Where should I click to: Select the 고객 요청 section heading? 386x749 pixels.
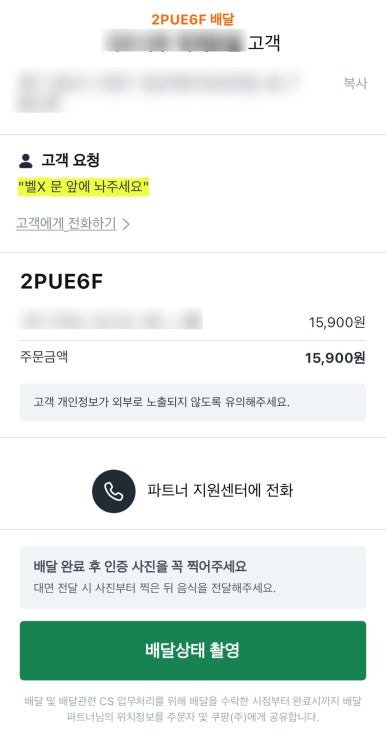71,160
